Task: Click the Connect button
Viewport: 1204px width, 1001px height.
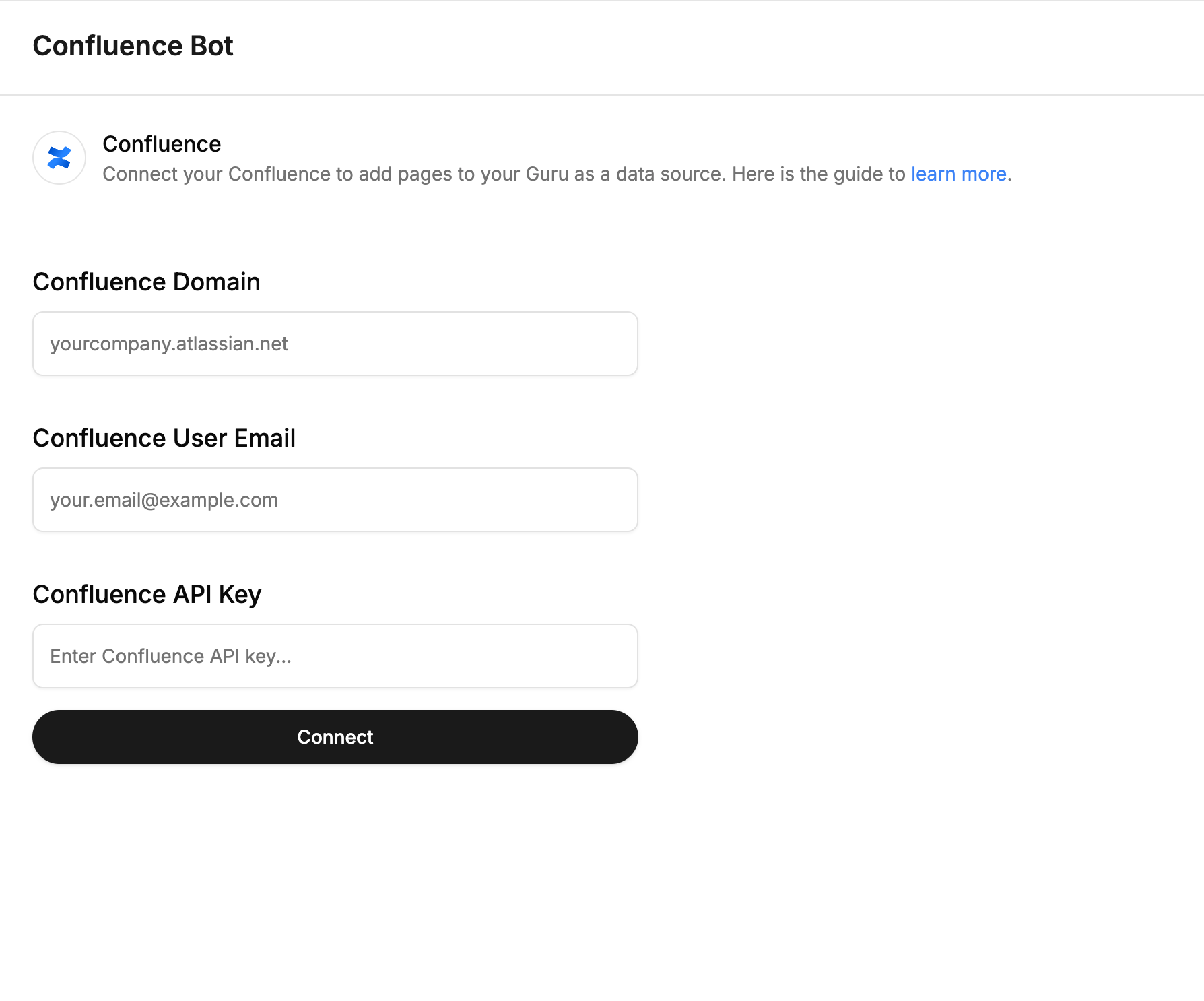Action: [335, 737]
